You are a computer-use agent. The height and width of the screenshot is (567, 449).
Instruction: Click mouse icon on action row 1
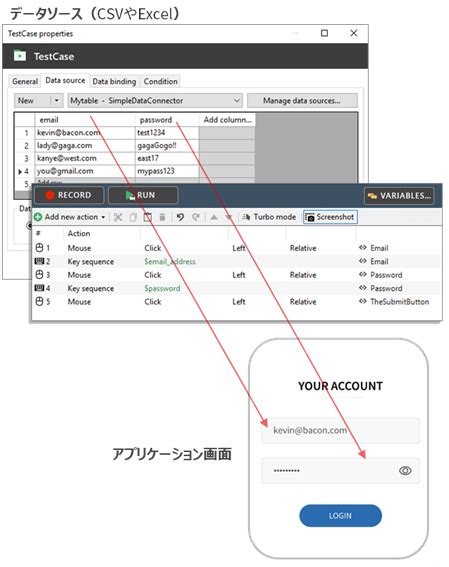pyautogui.click(x=39, y=248)
